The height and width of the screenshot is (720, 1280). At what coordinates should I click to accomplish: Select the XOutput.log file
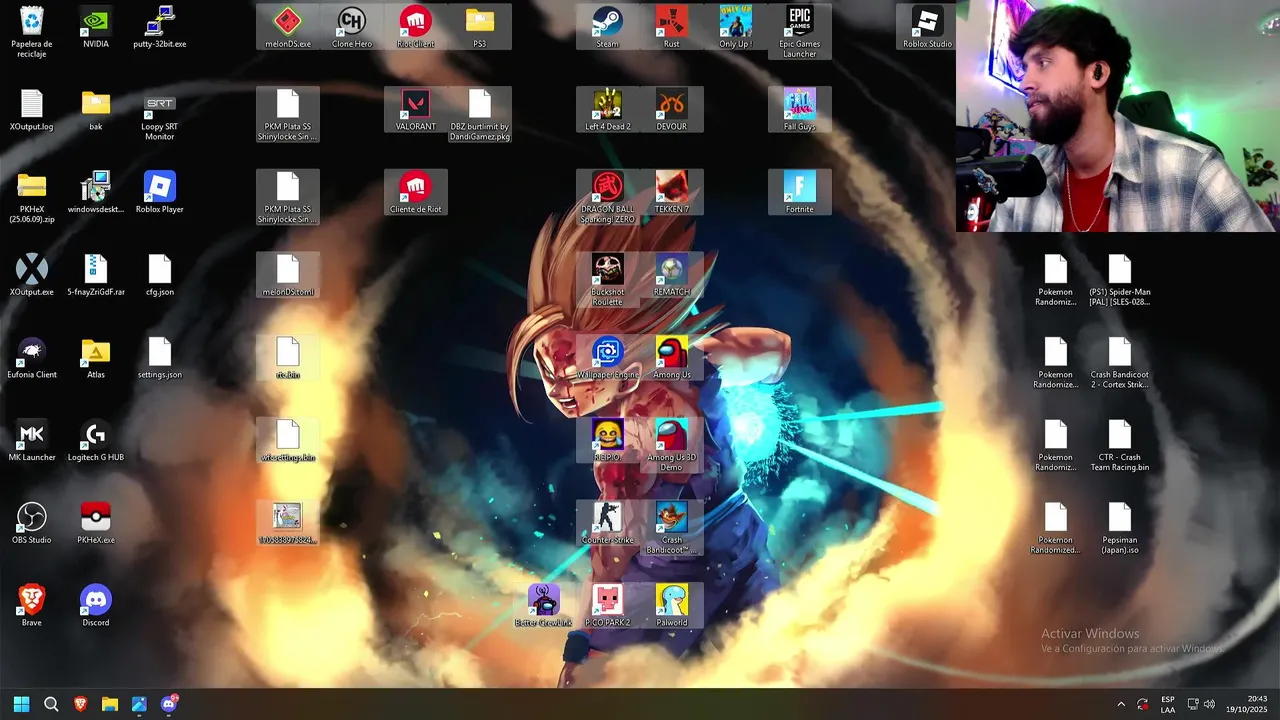coord(32,109)
